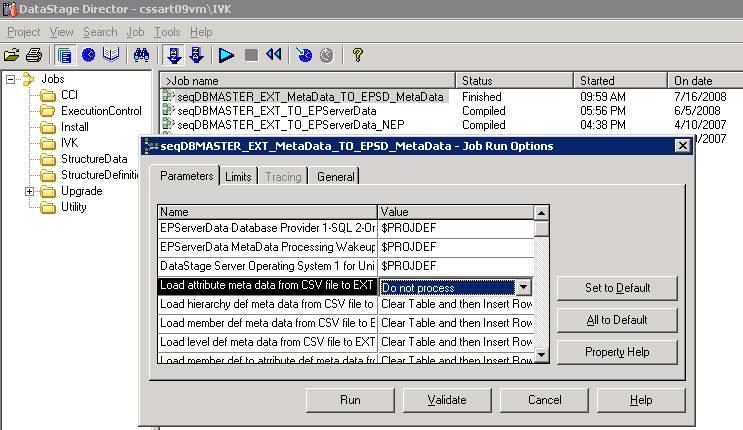Open the Do not process value dropdown
Screen dimensions: 743x430
point(524,287)
